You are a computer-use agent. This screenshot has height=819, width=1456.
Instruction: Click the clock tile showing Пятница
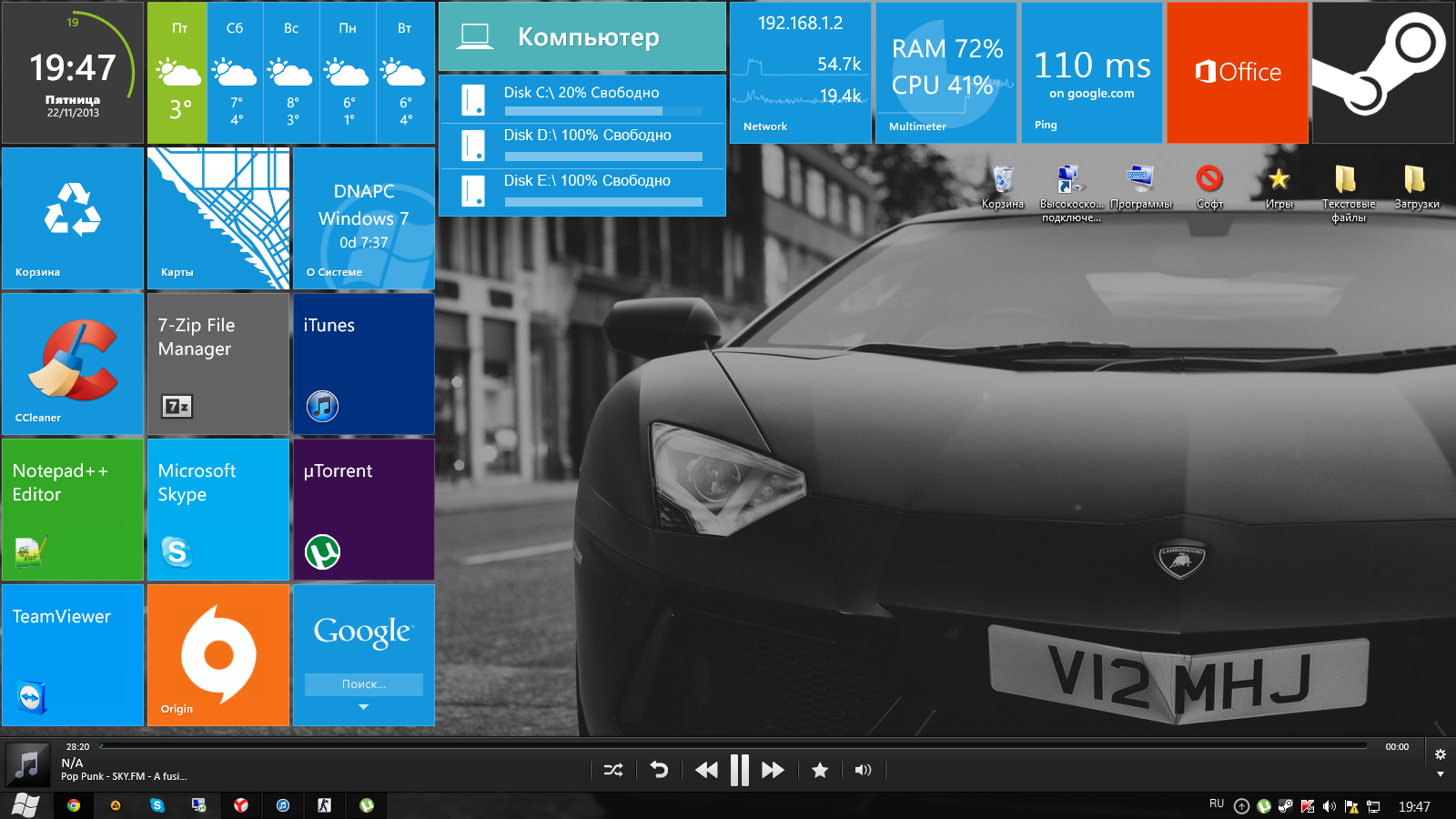(73, 73)
